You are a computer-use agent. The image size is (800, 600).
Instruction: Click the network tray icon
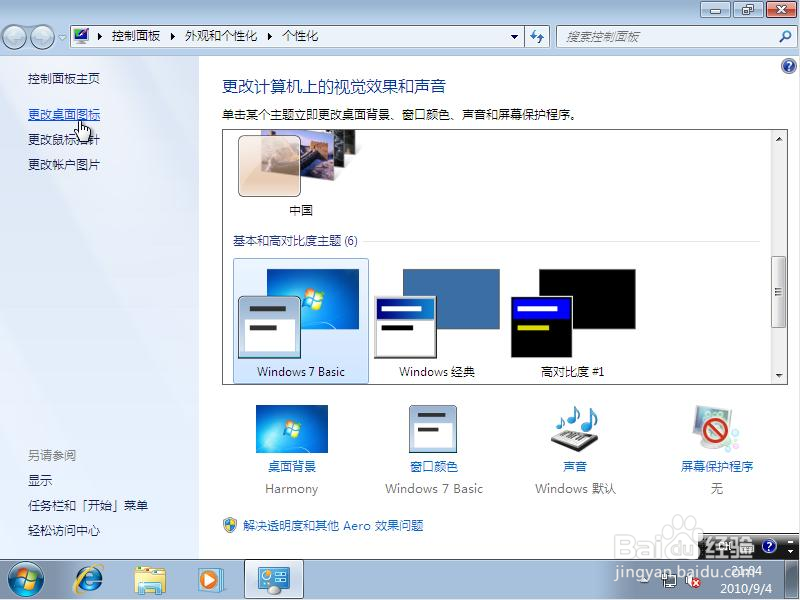(669, 580)
